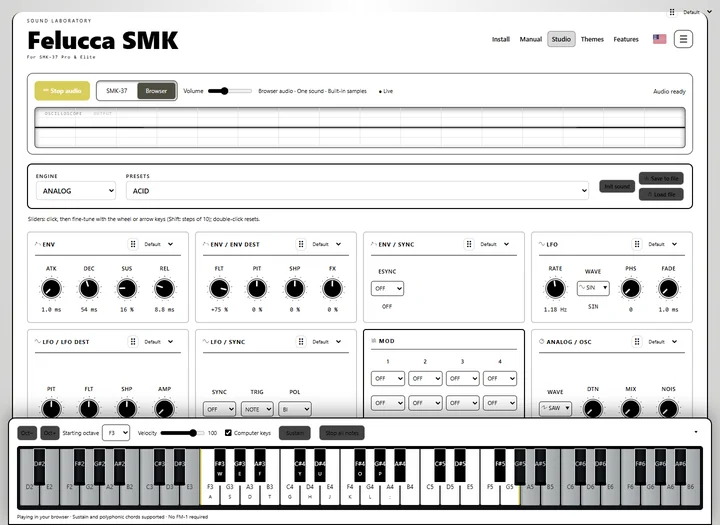Click the DEC envelope knob

pos(89,288)
